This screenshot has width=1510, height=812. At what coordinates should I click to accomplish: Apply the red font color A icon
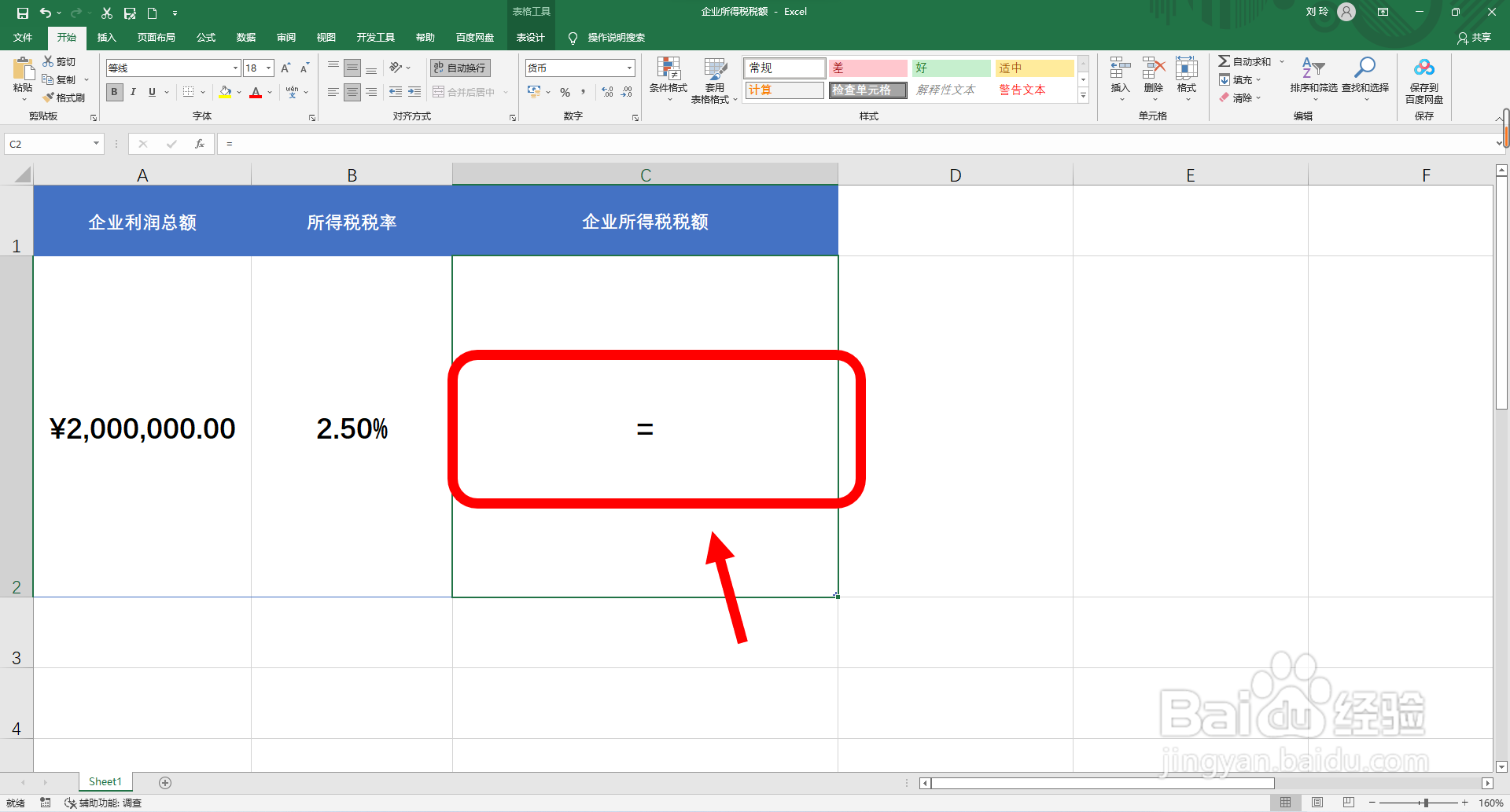256,92
